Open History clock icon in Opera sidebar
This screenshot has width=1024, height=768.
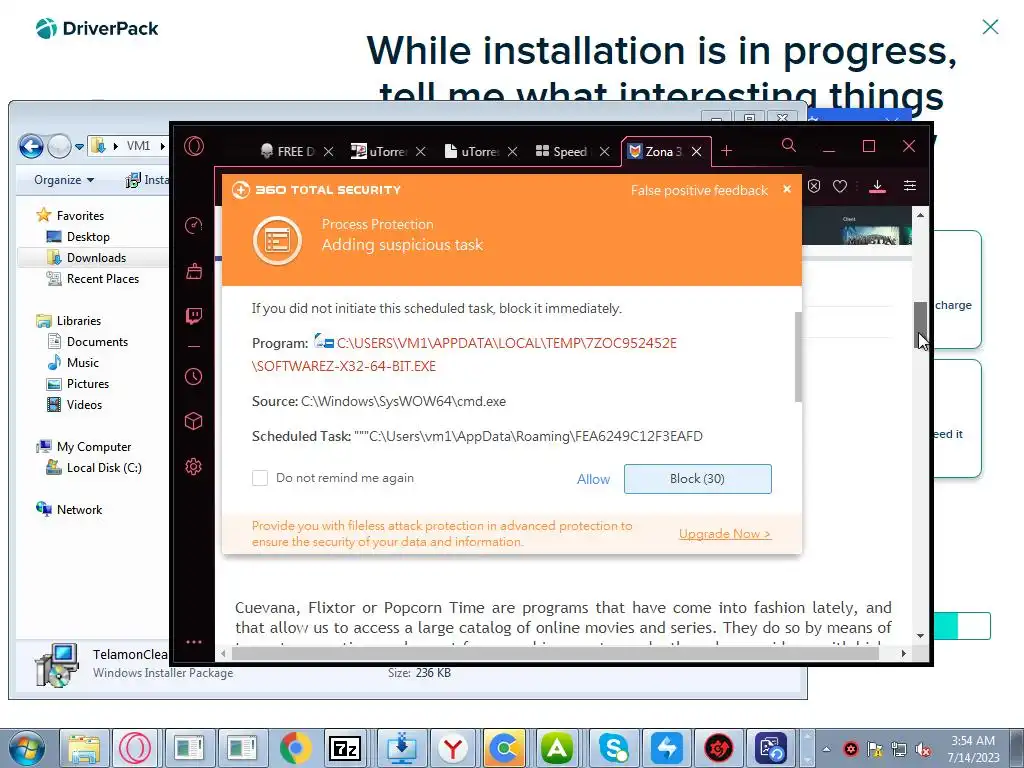tap(194, 376)
